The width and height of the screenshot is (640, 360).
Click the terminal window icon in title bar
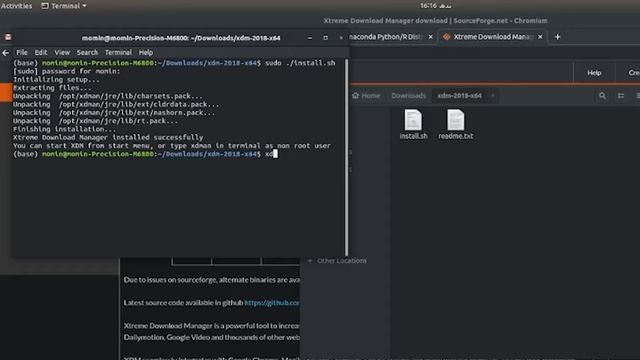8,37
